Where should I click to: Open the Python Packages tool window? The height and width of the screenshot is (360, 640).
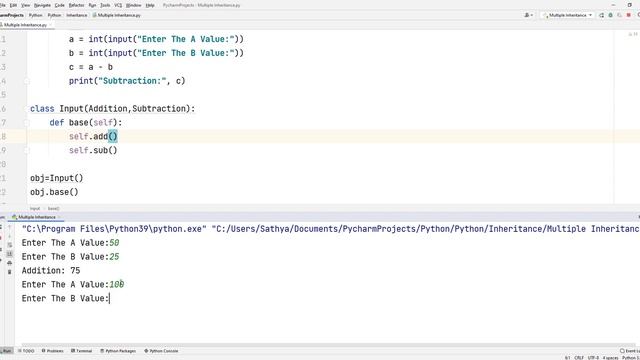[x=118, y=351]
